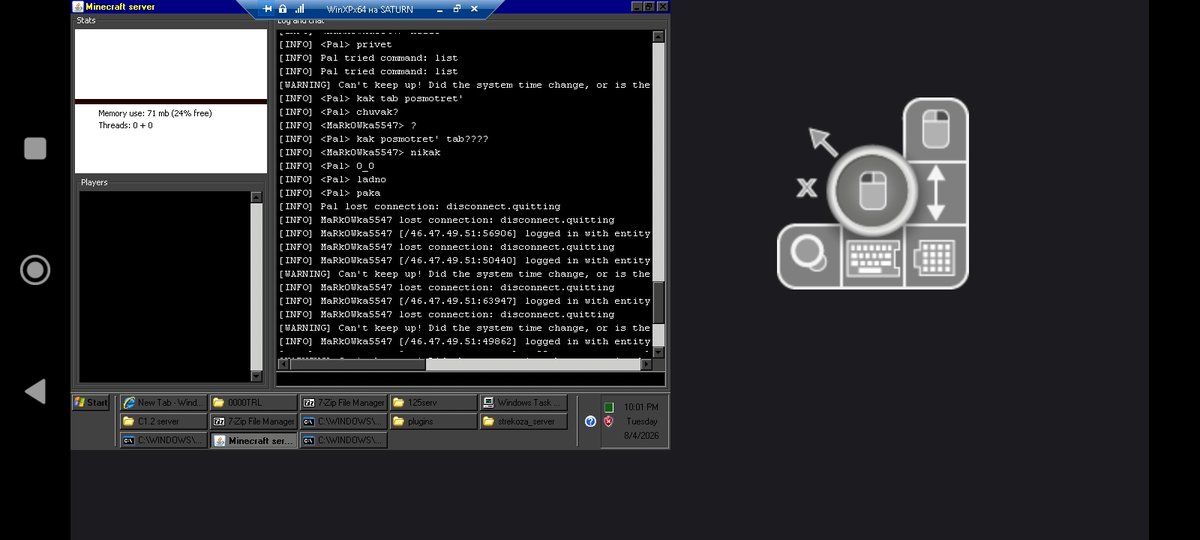
Task: Tap the vertical scroll arrows control
Action: [x=936, y=194]
